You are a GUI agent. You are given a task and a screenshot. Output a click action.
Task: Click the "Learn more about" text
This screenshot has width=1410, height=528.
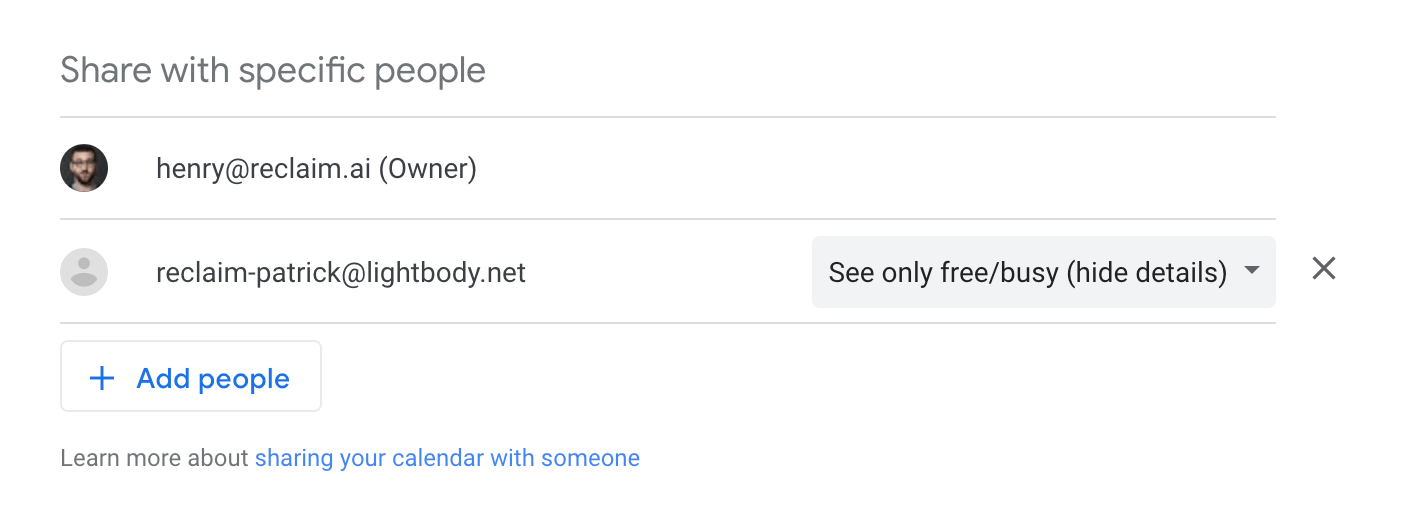click(154, 458)
